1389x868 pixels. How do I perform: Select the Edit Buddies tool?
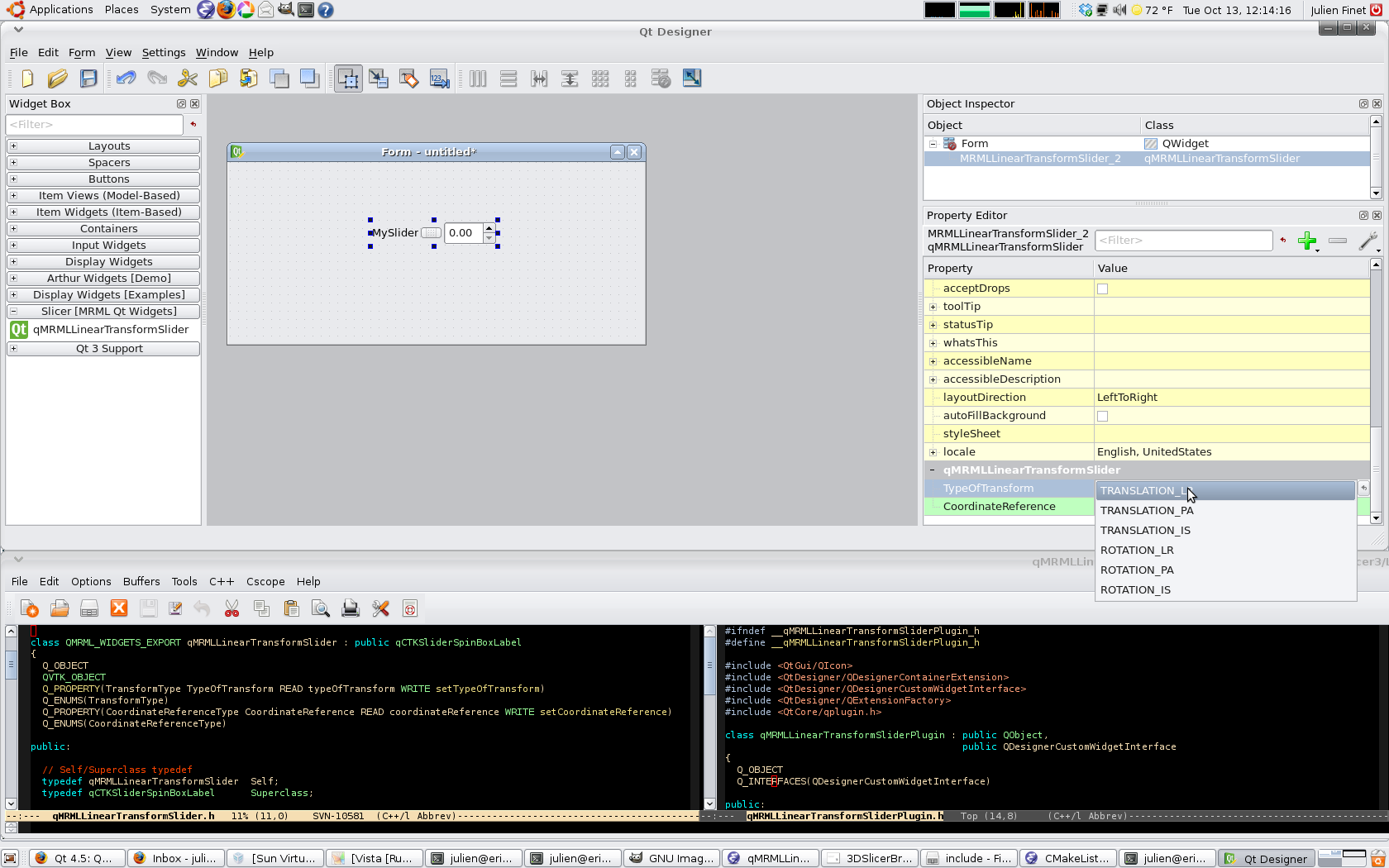(409, 79)
